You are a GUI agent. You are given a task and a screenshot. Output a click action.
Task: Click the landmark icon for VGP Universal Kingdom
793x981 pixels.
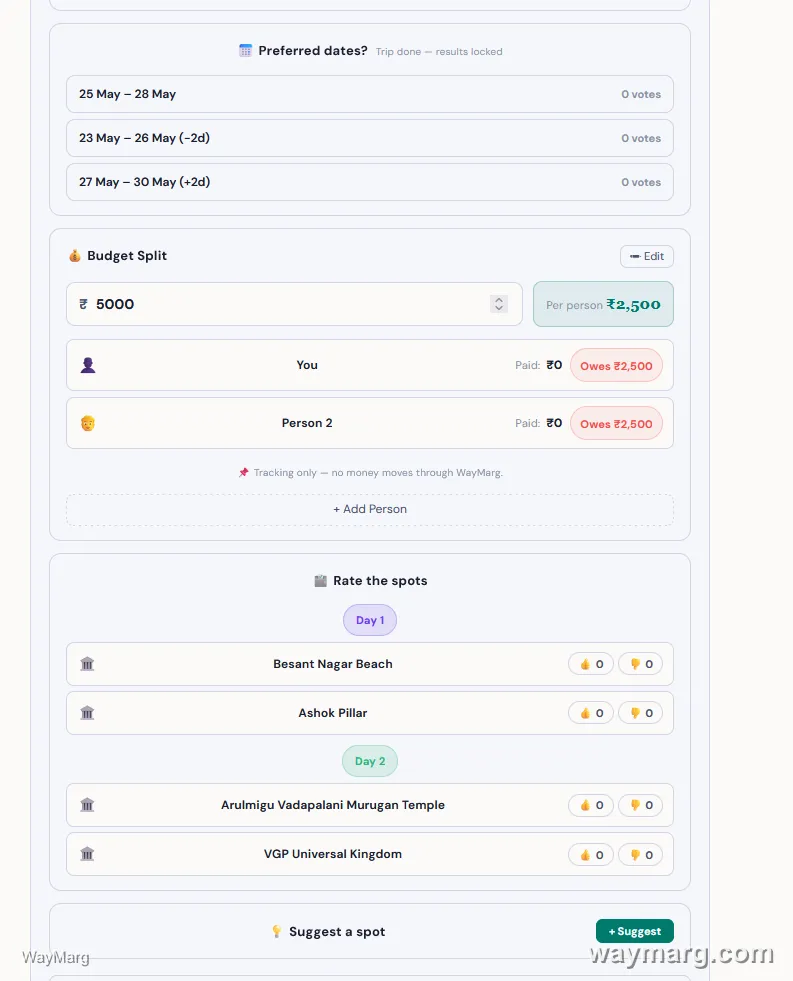coord(88,854)
